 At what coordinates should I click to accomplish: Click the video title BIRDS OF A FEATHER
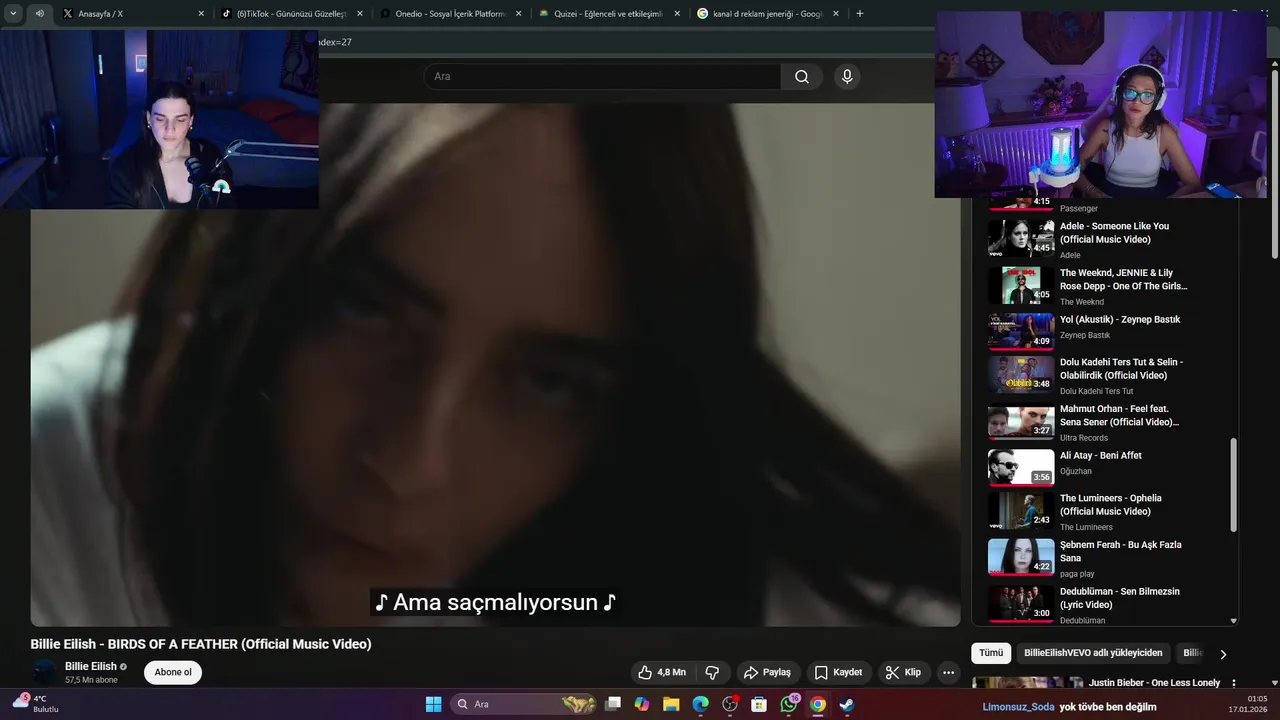click(x=201, y=644)
